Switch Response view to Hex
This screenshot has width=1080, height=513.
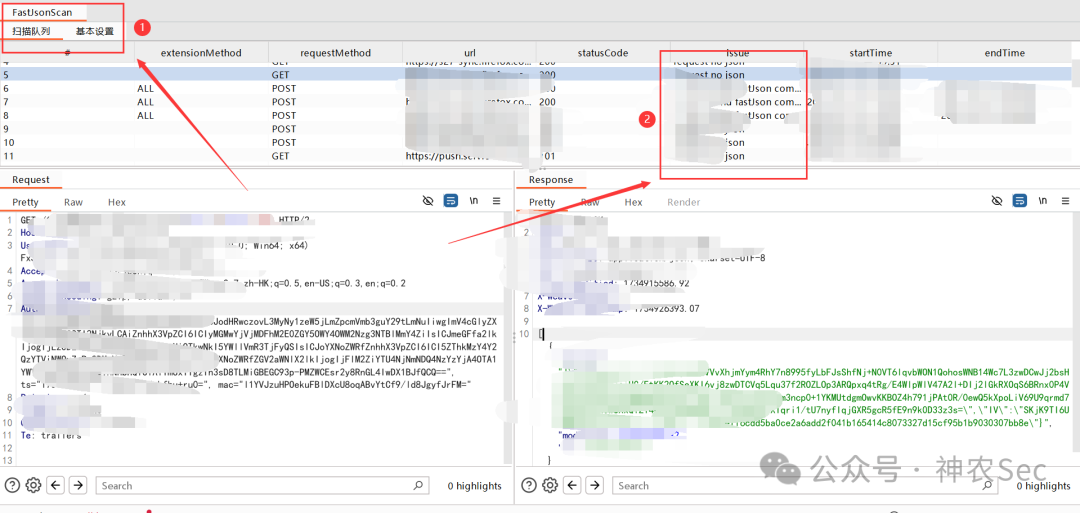coord(633,202)
